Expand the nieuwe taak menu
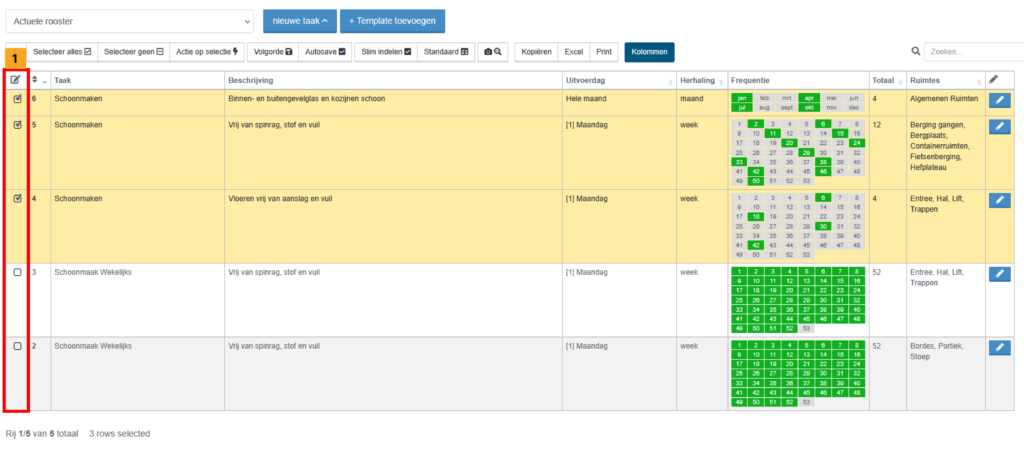 pyautogui.click(x=299, y=21)
